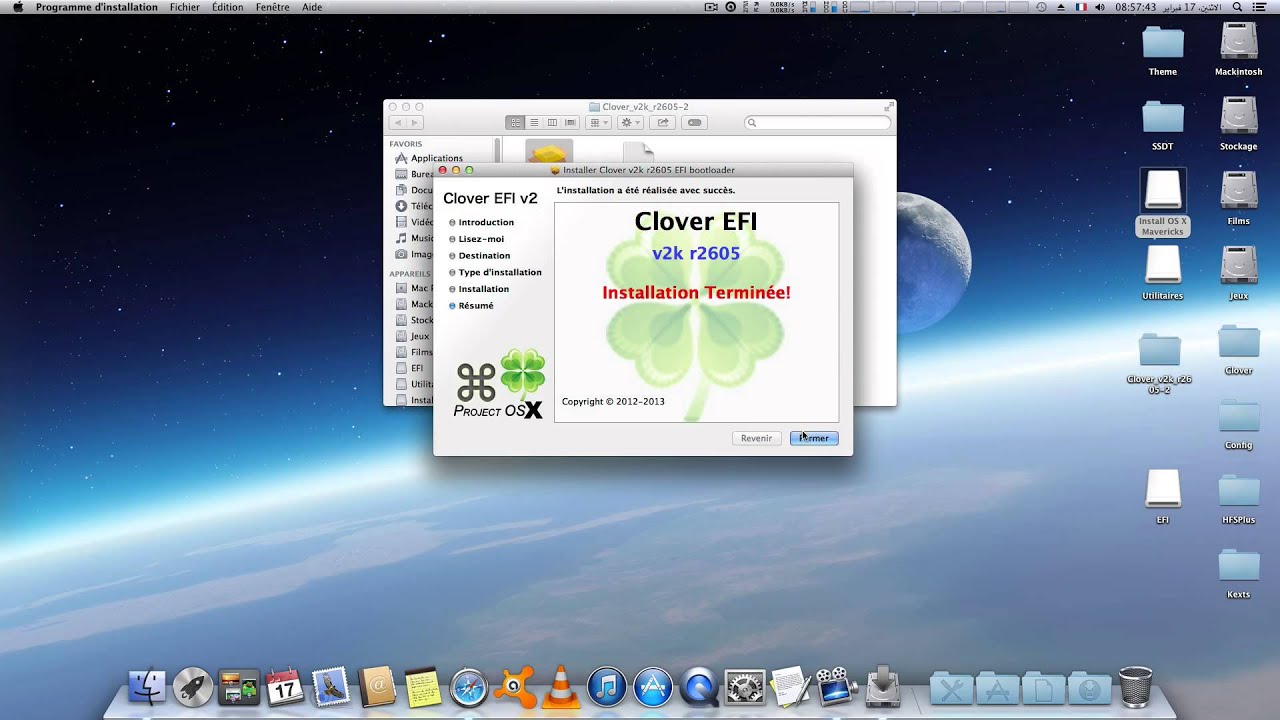The image size is (1280, 720).
Task: Select the Installation step in installer
Action: [x=483, y=289]
